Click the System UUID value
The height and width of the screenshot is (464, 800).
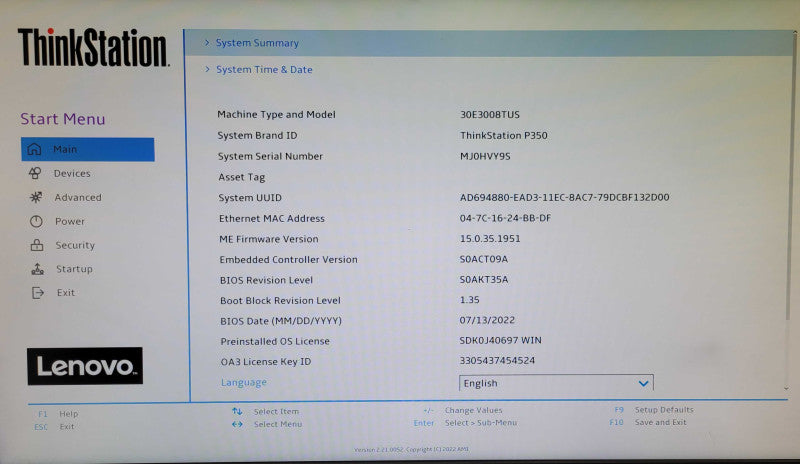pyautogui.click(x=564, y=197)
